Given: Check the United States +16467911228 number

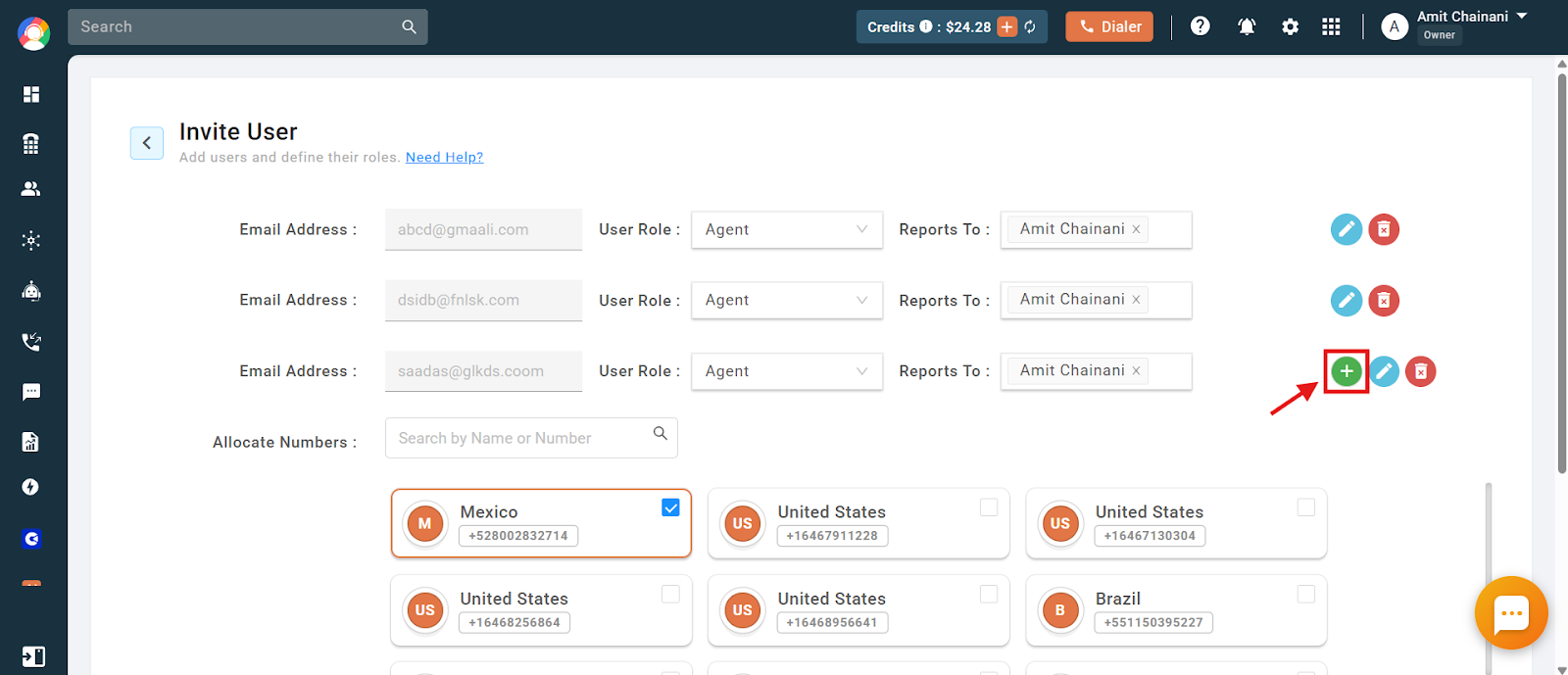Looking at the screenshot, I should click(x=989, y=507).
